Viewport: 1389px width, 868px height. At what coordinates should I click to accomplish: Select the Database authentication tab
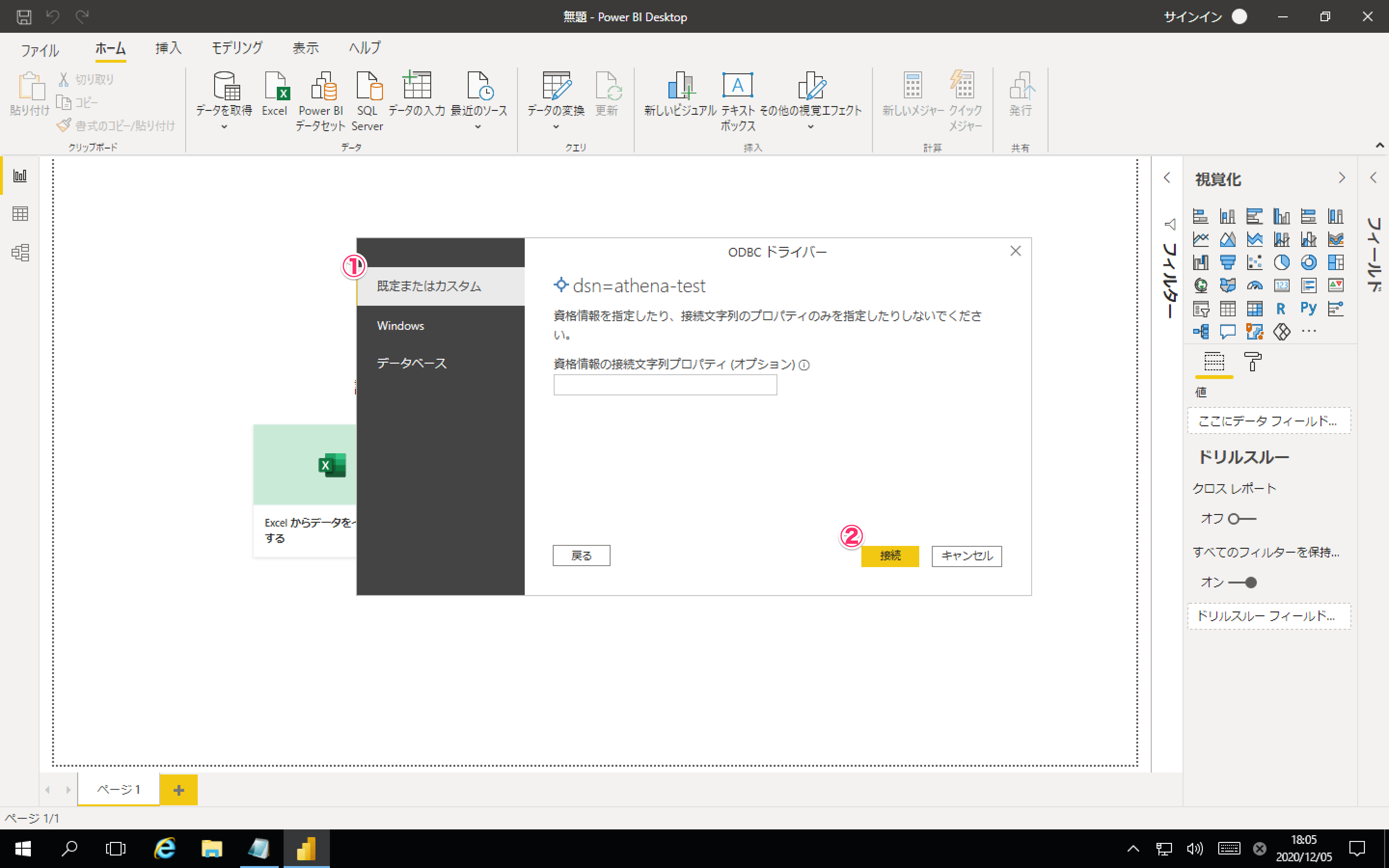click(x=411, y=364)
